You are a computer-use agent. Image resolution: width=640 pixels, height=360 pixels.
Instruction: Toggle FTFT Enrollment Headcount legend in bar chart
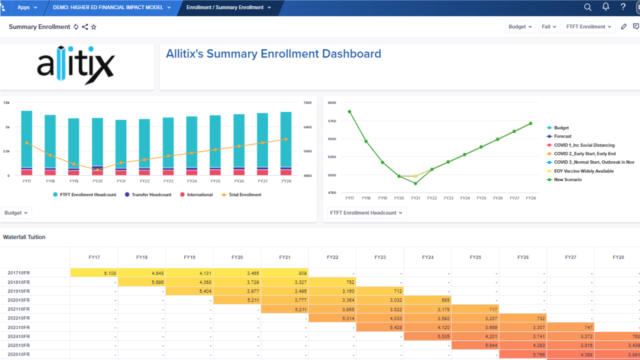pos(84,195)
